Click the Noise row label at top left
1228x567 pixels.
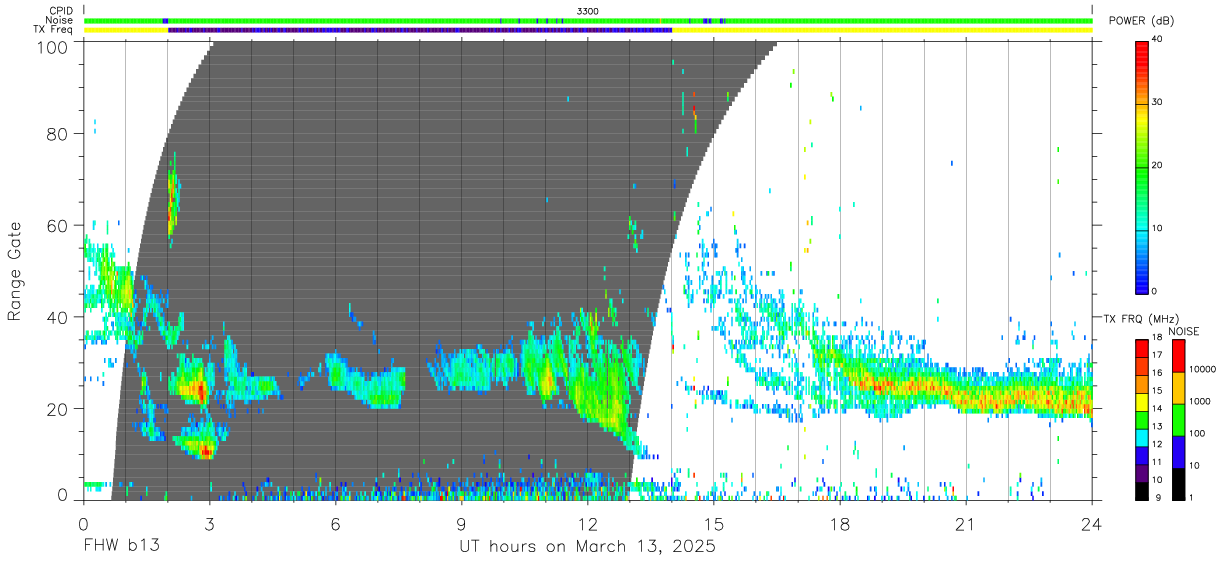pyautogui.click(x=60, y=20)
